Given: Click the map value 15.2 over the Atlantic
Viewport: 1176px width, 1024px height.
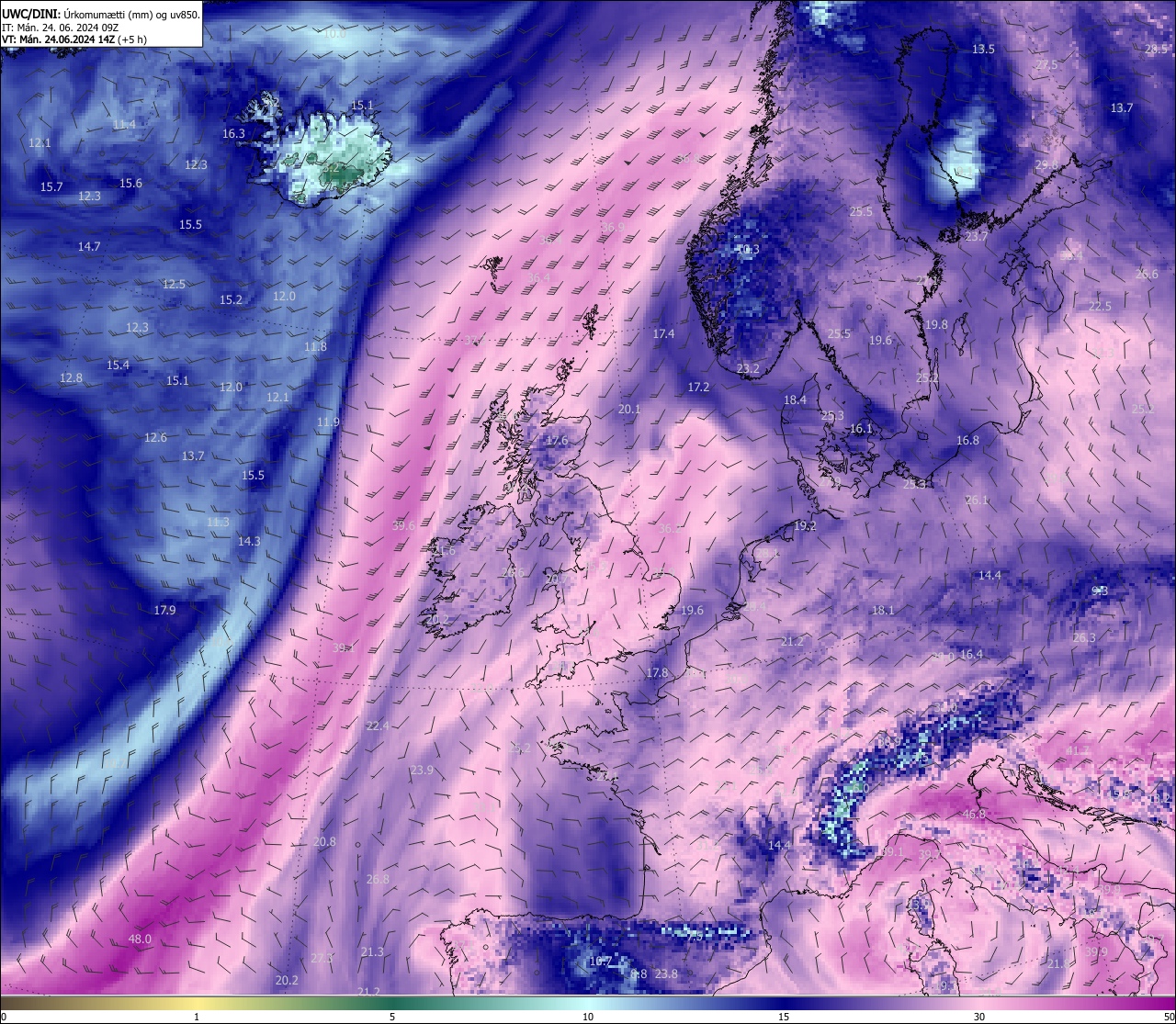Looking at the screenshot, I should click(231, 299).
